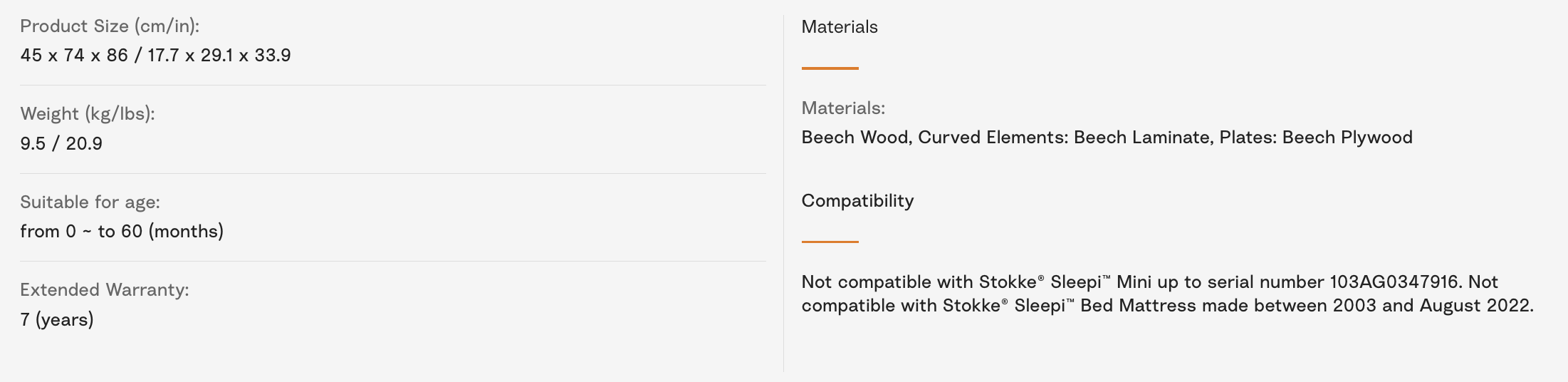The width and height of the screenshot is (1568, 382).
Task: Select the 9.5 / 20.9 weight value
Action: tap(61, 144)
